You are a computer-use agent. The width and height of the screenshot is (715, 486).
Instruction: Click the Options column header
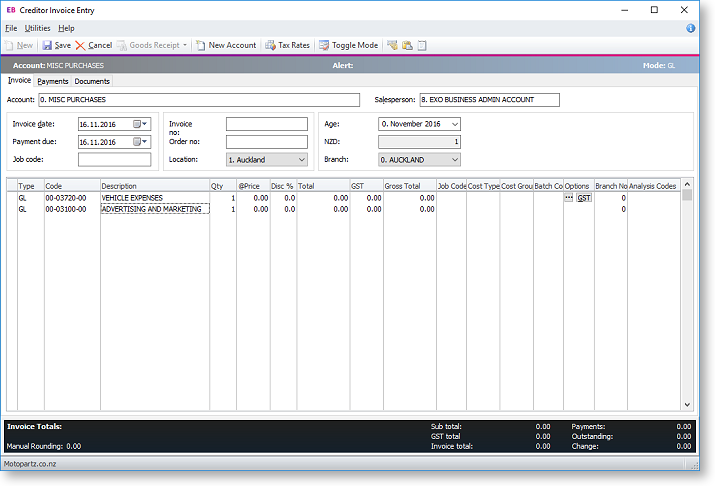579,186
